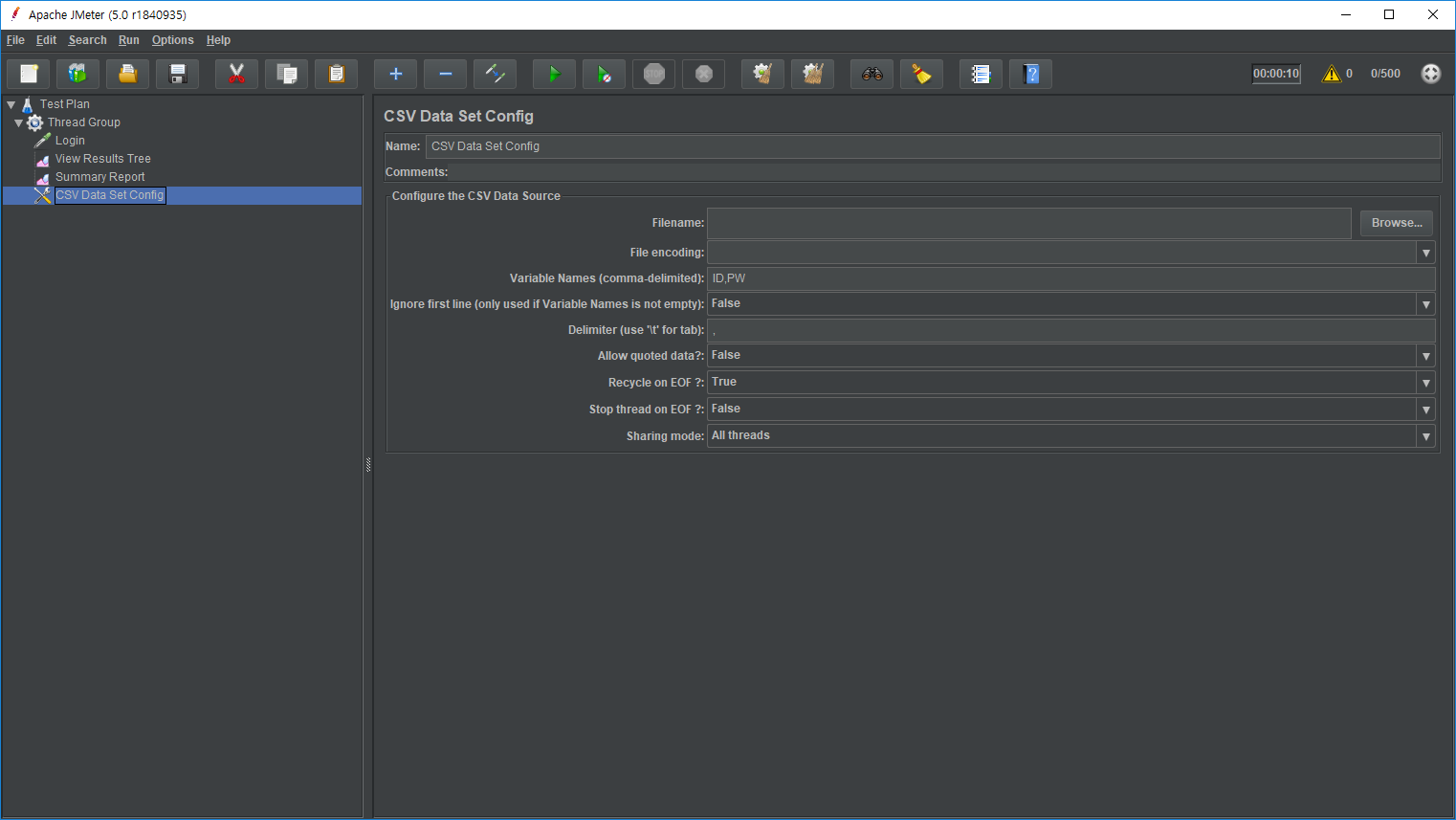Click the split pane divider handle
This screenshot has width=1456, height=820.
(368, 465)
